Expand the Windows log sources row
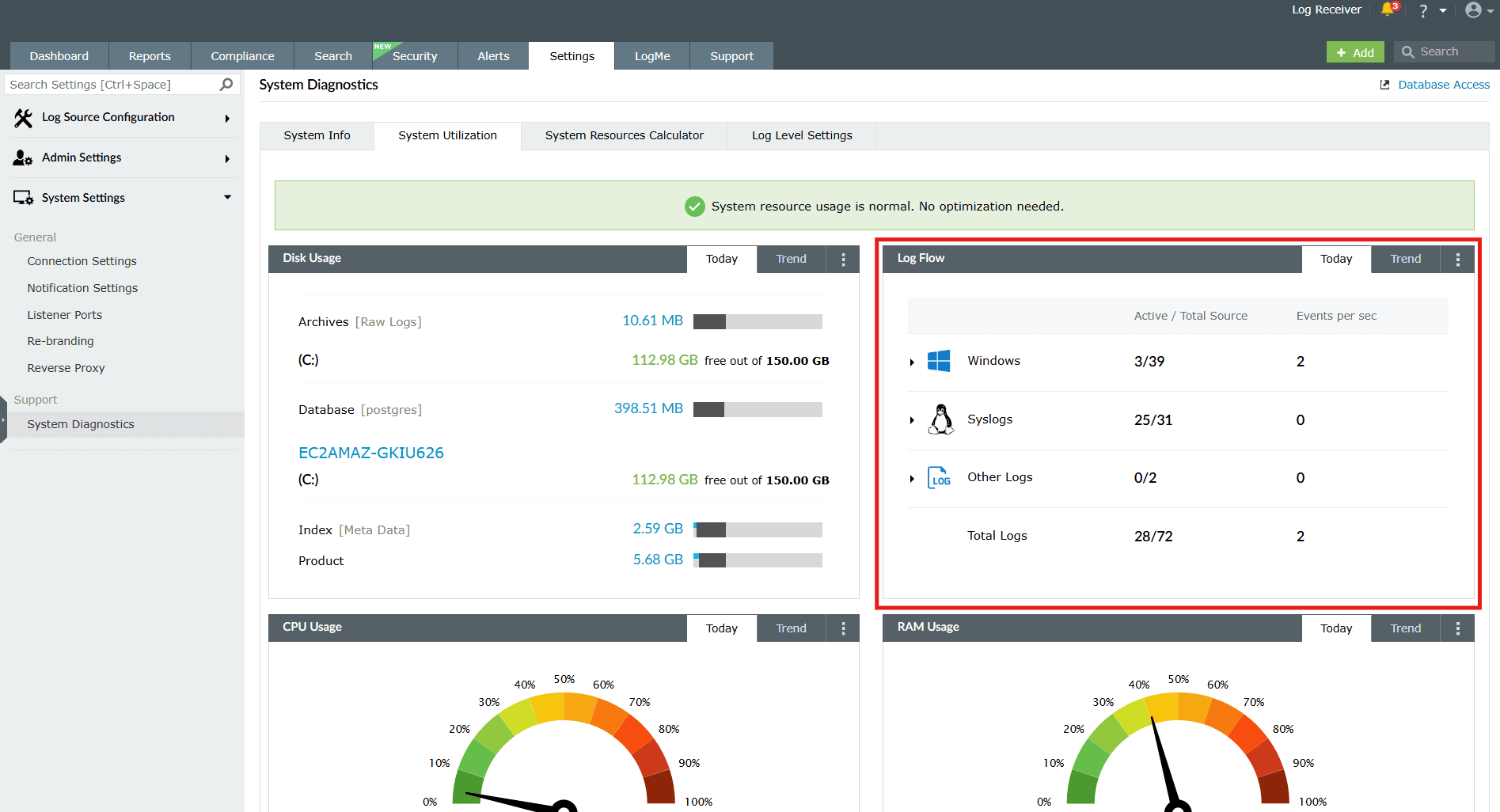The height and width of the screenshot is (812, 1500). pyautogui.click(x=912, y=362)
